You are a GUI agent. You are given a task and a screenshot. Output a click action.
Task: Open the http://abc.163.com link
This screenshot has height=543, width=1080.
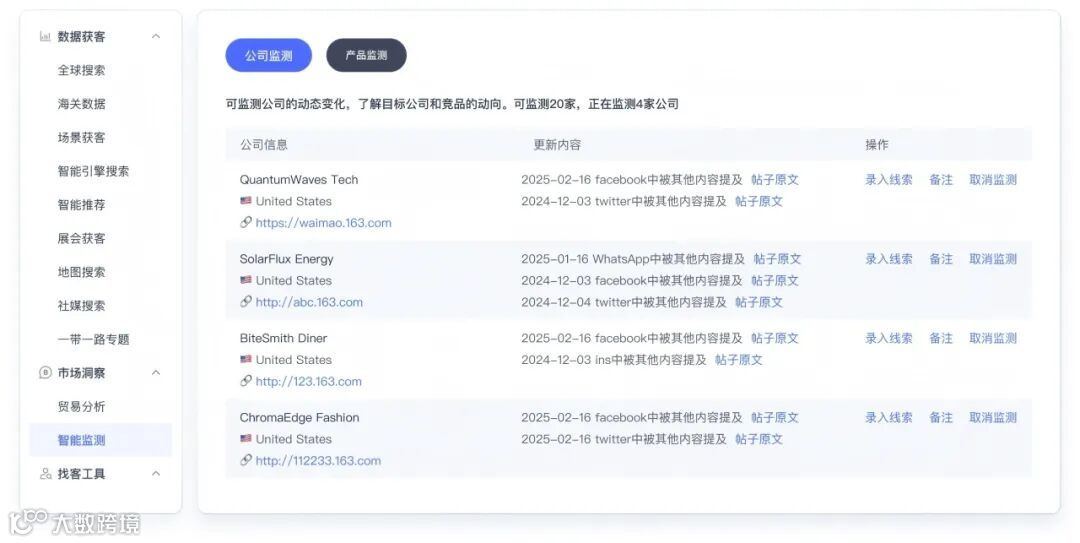tap(309, 302)
